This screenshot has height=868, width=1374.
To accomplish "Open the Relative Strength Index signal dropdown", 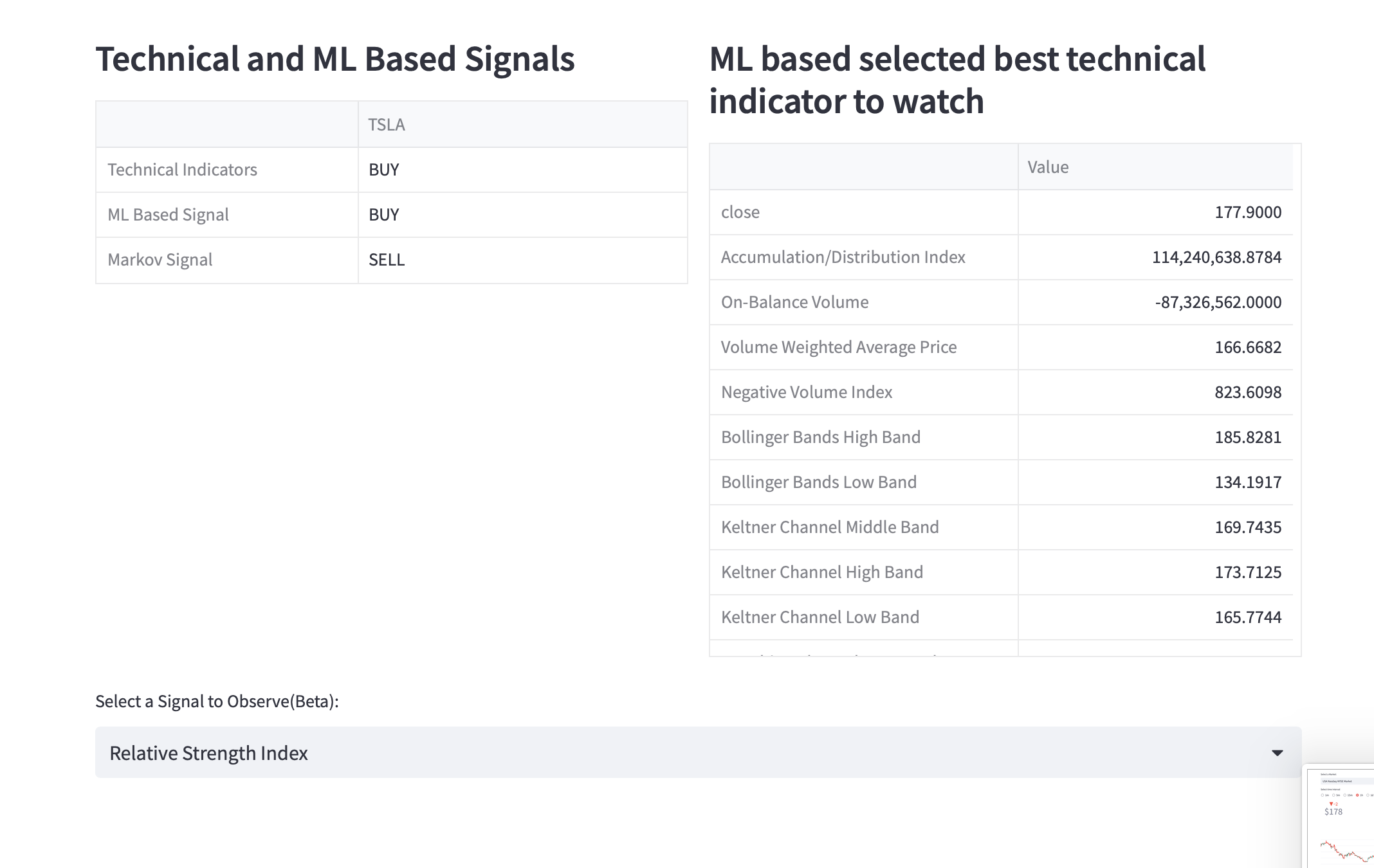I will pos(698,752).
